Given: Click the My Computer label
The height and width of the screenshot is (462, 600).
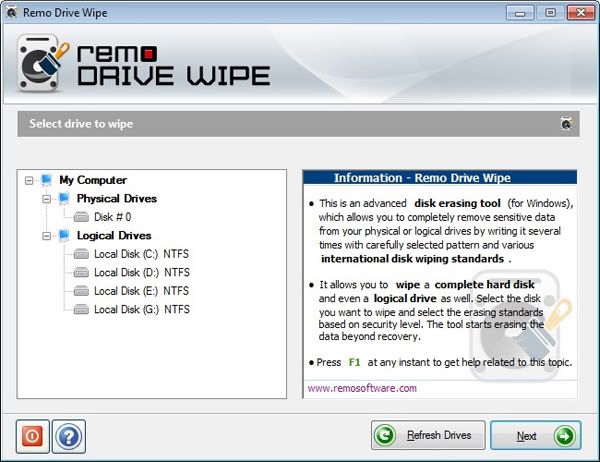Looking at the screenshot, I should [x=93, y=180].
